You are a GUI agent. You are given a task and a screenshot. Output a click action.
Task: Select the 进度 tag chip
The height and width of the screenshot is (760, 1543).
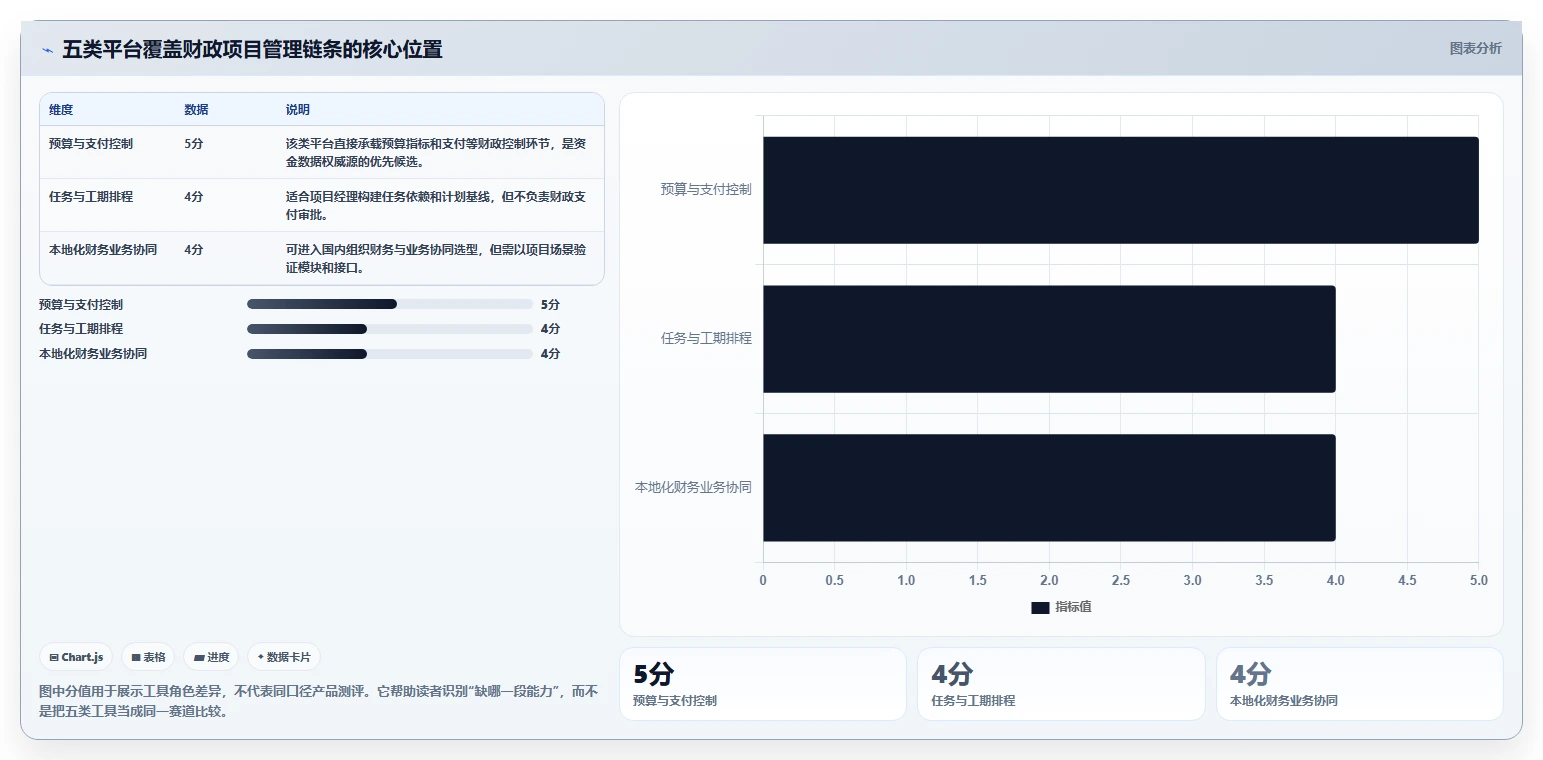(x=211, y=657)
